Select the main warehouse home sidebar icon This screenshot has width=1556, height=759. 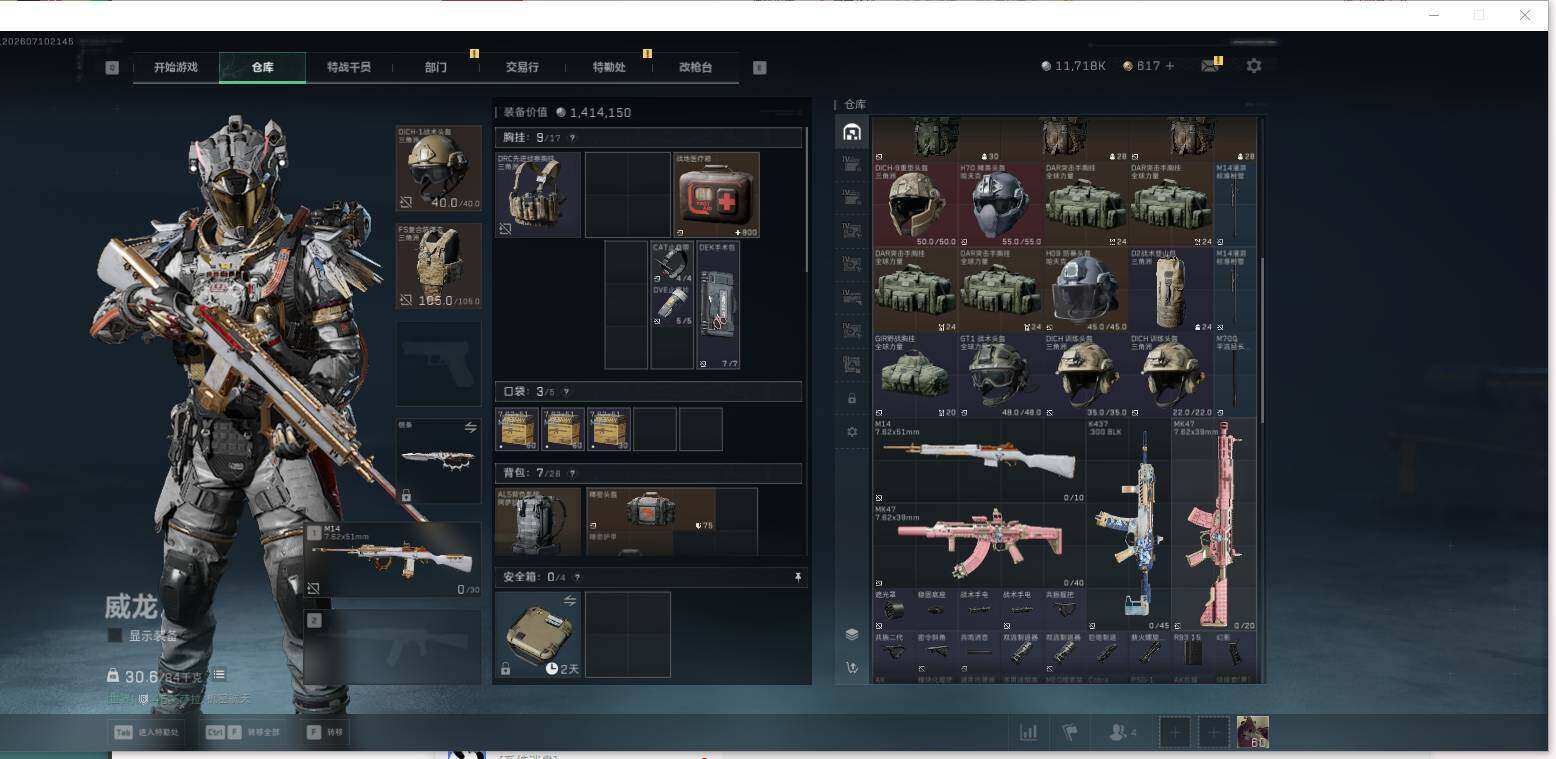(852, 132)
